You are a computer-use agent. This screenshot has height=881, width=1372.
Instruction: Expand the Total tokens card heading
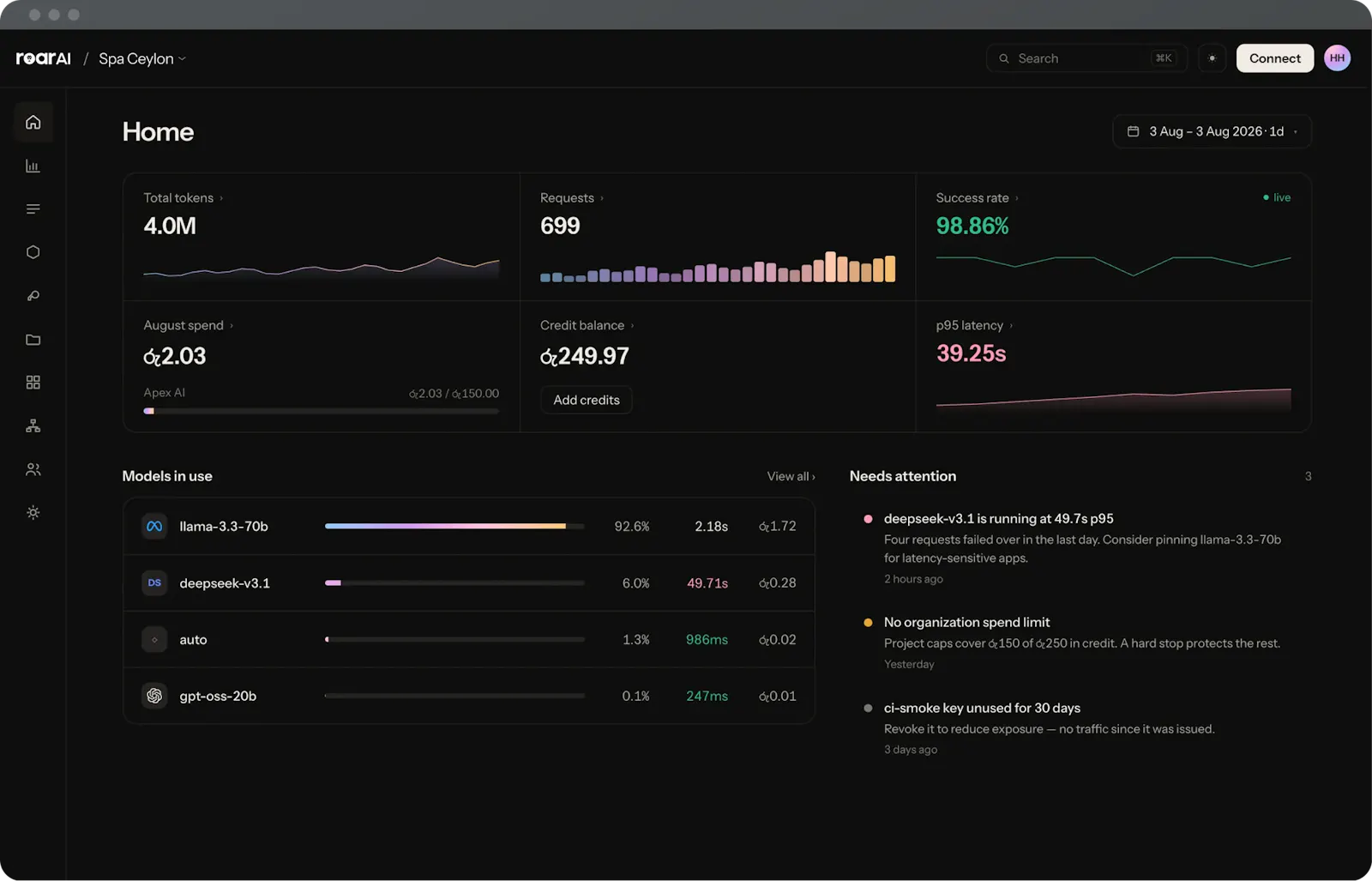tap(184, 197)
